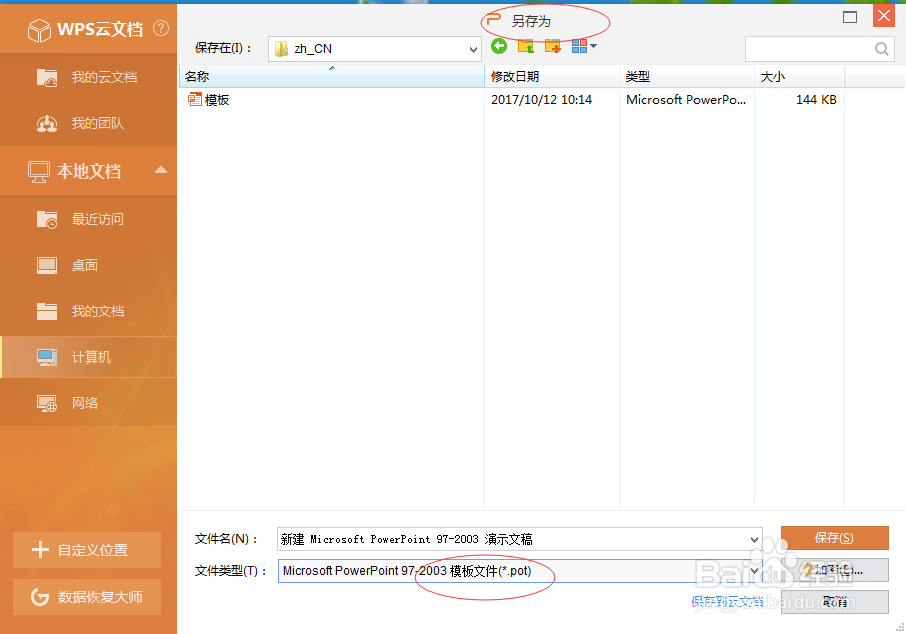Click the 保存(S) button

[834, 538]
